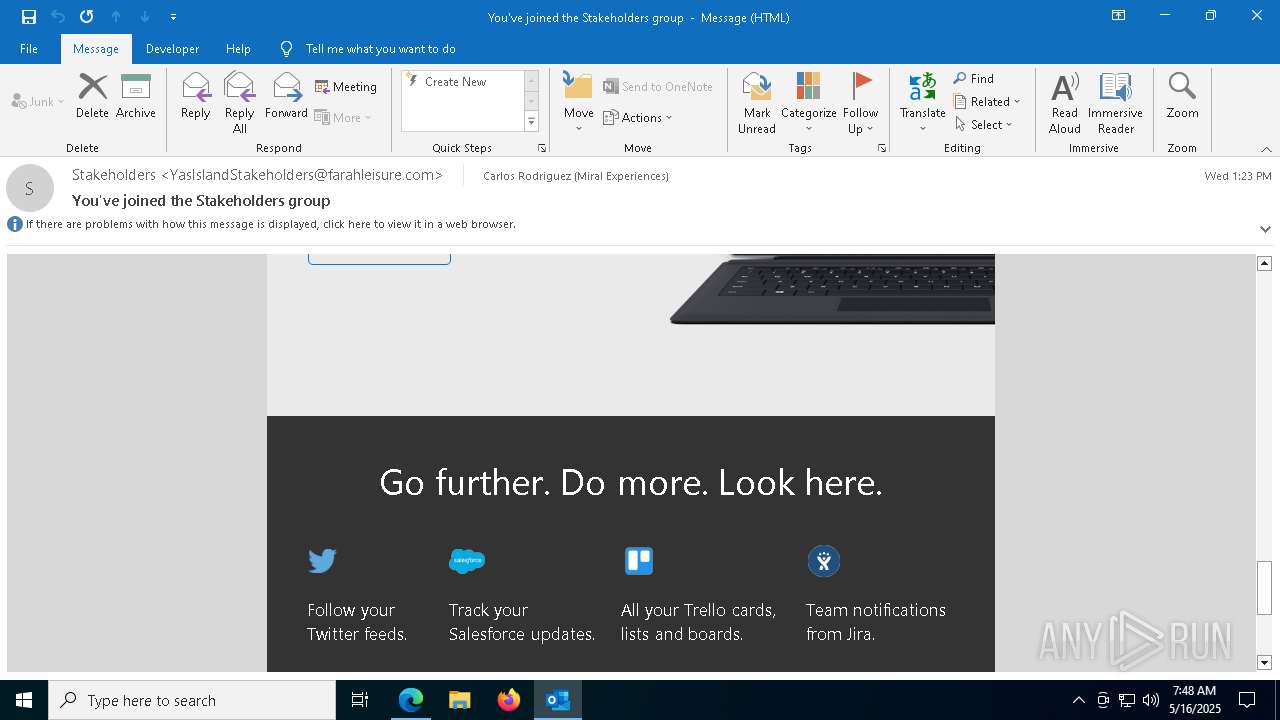The width and height of the screenshot is (1280, 720).
Task: Click Find in Editing group
Action: [x=974, y=79]
